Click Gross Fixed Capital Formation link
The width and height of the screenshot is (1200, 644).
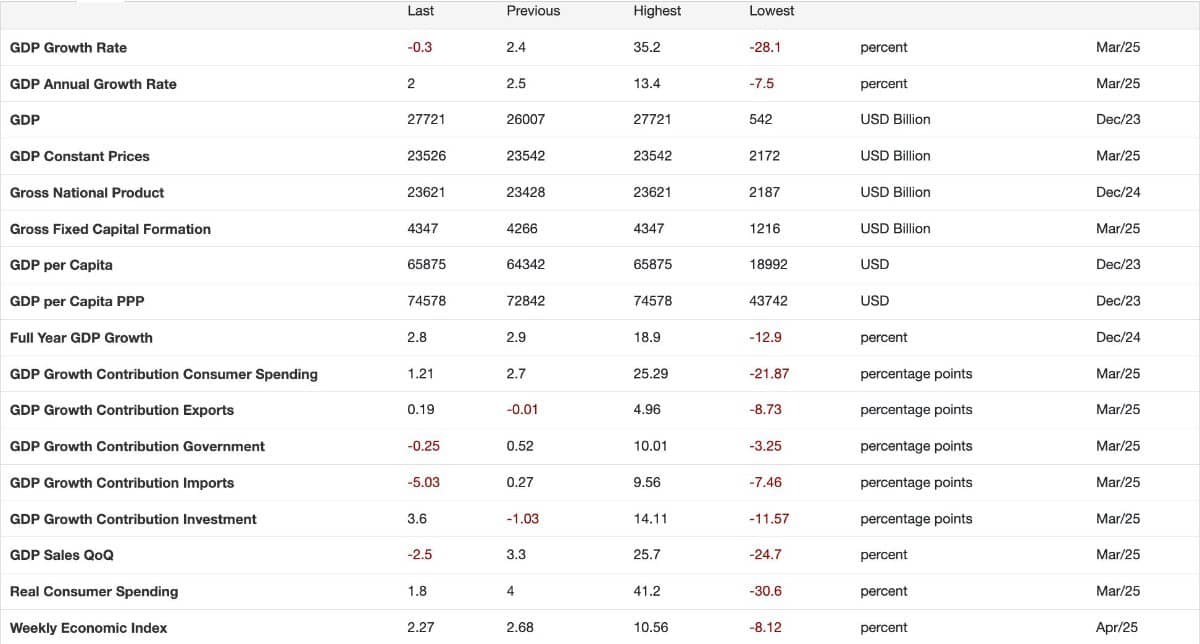[110, 229]
